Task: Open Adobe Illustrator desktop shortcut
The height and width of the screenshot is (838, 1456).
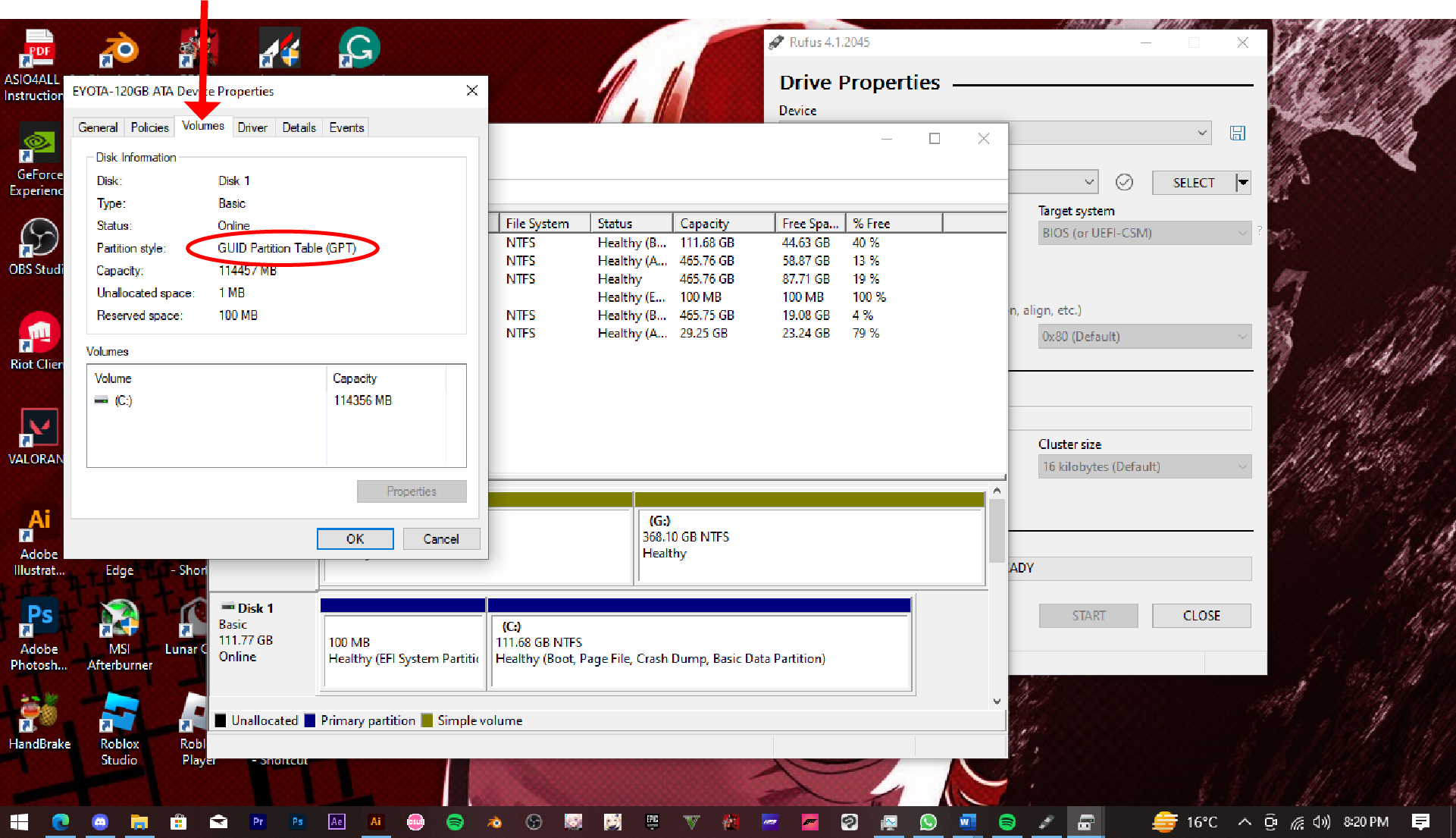Action: (x=38, y=541)
